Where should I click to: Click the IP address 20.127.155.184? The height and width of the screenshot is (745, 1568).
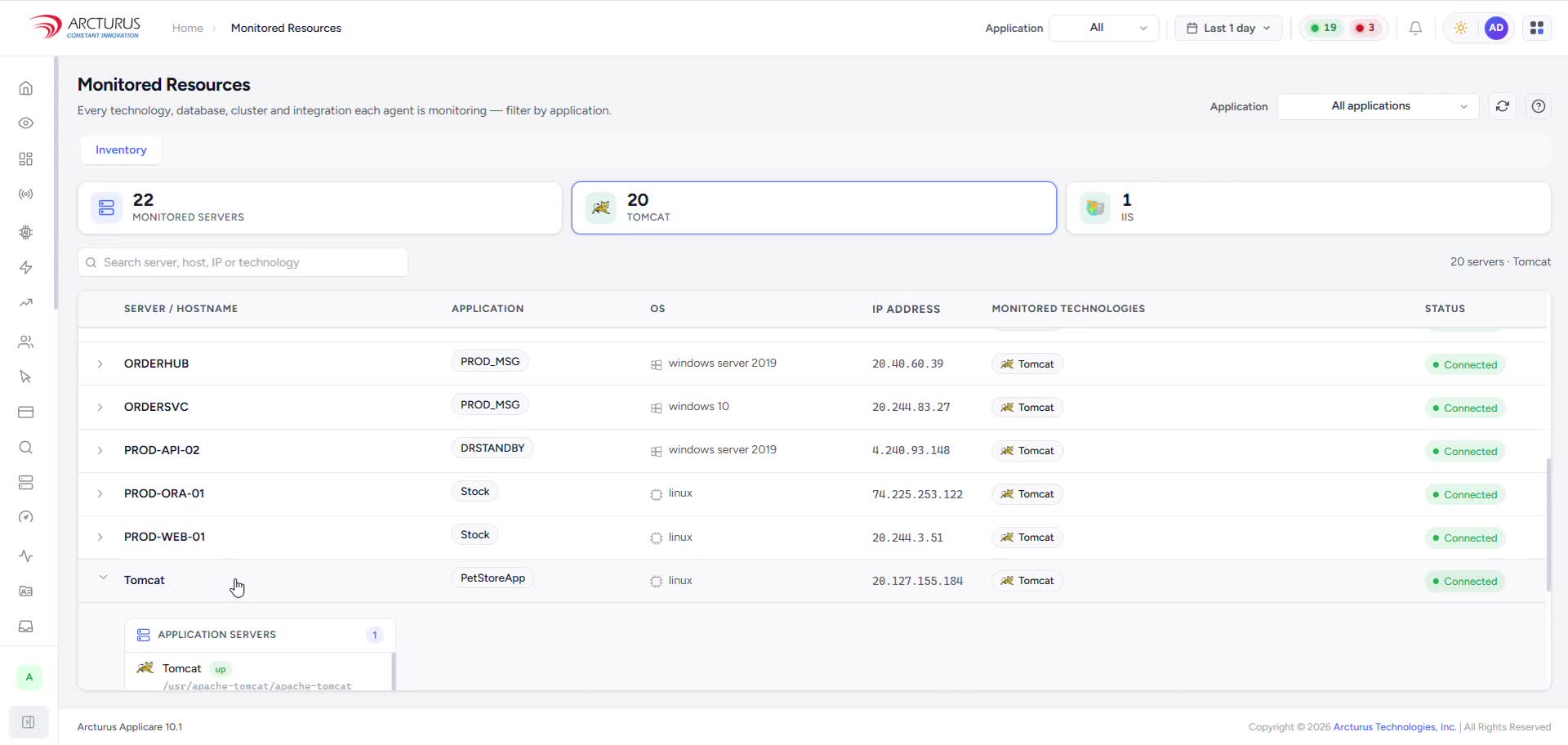tap(917, 581)
